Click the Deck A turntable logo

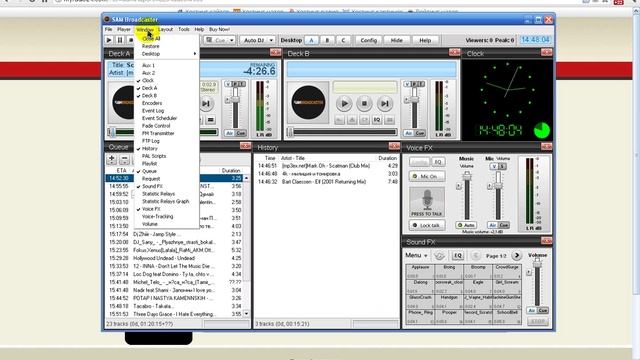tap(123, 102)
